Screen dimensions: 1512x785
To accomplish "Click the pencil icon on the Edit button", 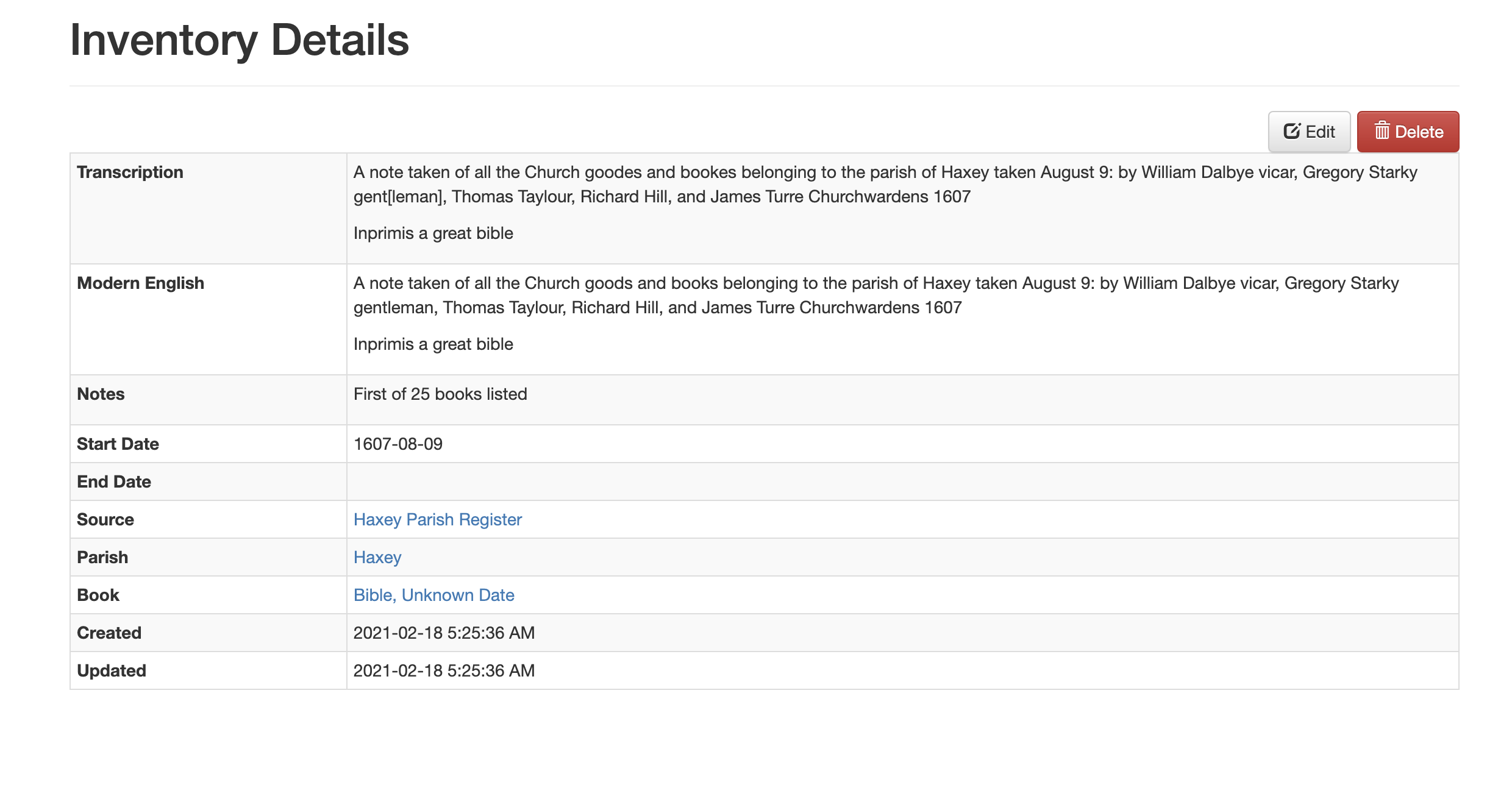I will click(x=1291, y=131).
